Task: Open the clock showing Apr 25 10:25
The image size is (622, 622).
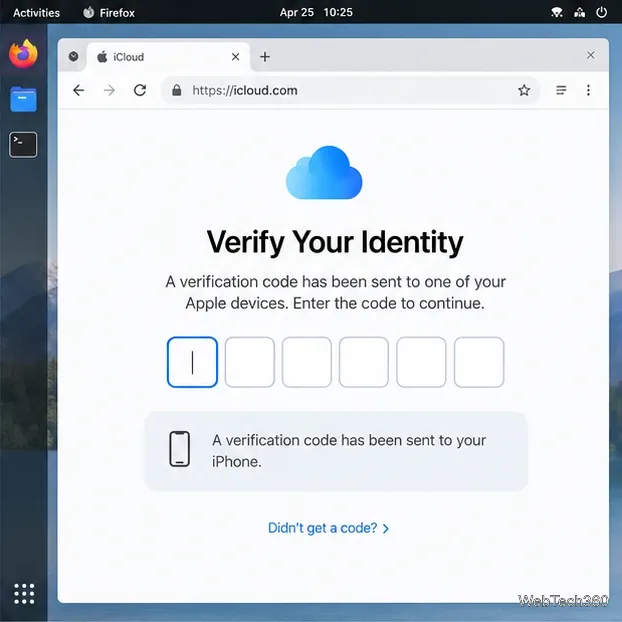Action: coord(316,12)
